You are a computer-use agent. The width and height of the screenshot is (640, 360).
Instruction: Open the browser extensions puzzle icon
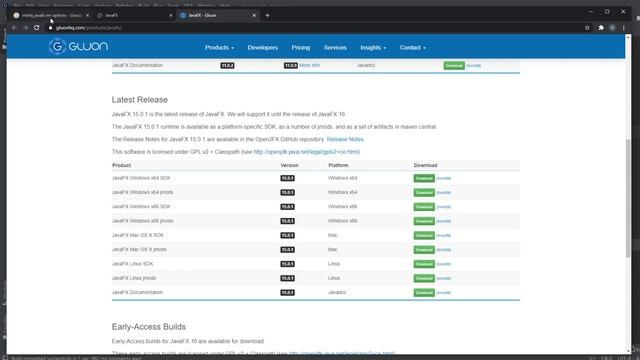[x=601, y=28]
